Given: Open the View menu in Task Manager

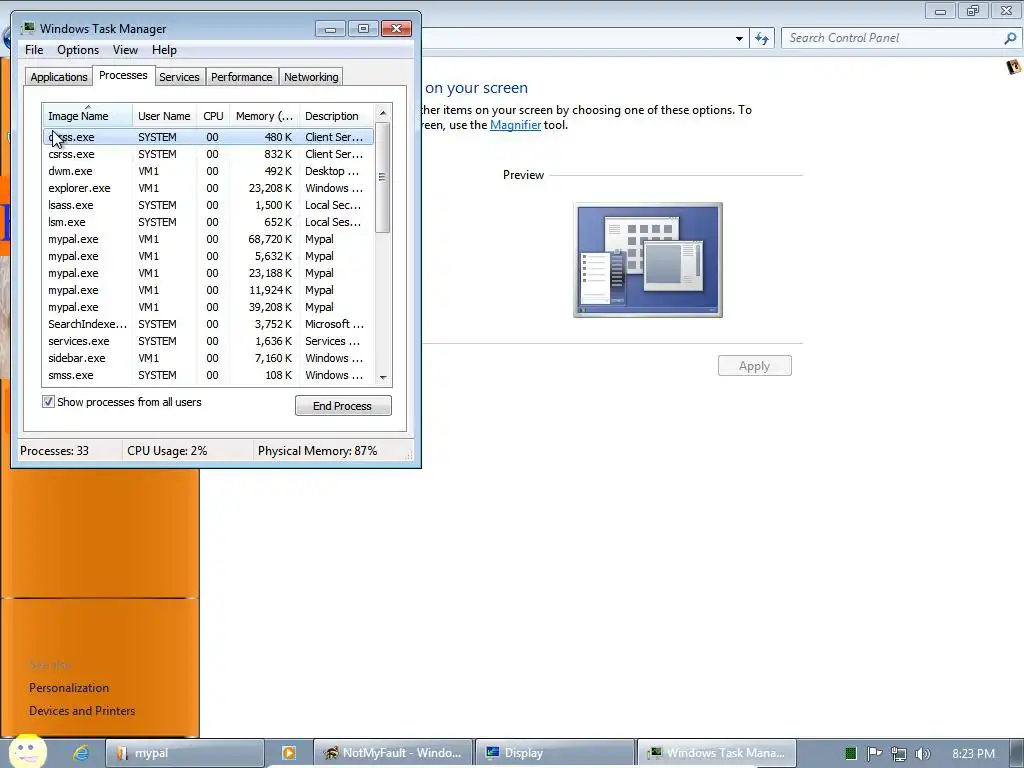Looking at the screenshot, I should click(x=125, y=50).
